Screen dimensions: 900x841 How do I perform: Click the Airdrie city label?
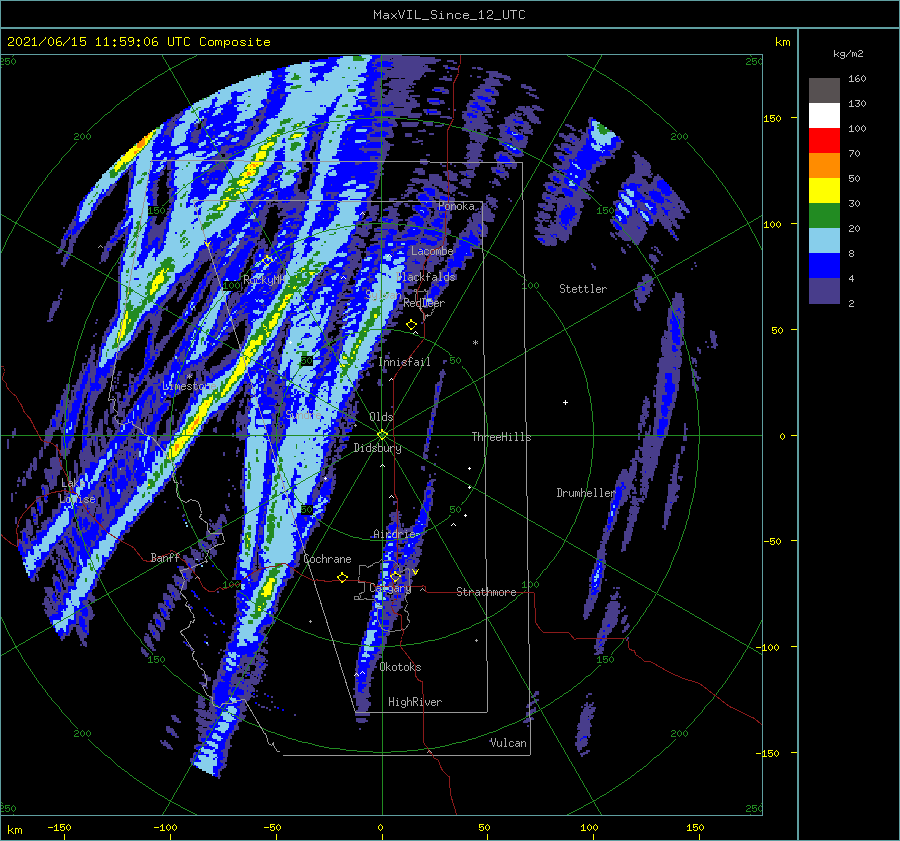(394, 534)
